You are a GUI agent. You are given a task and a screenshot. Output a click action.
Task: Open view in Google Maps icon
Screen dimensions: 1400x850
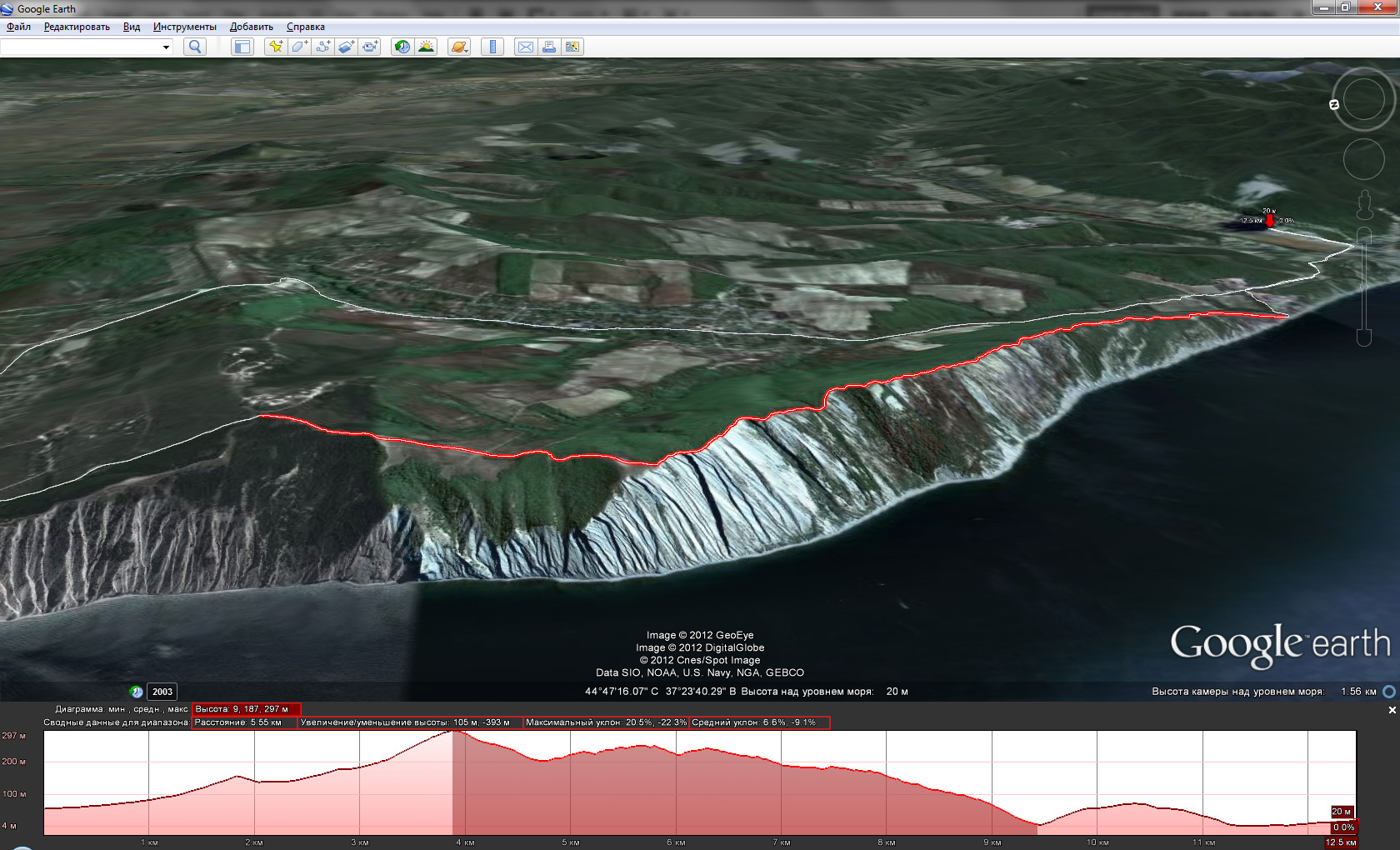(572, 47)
